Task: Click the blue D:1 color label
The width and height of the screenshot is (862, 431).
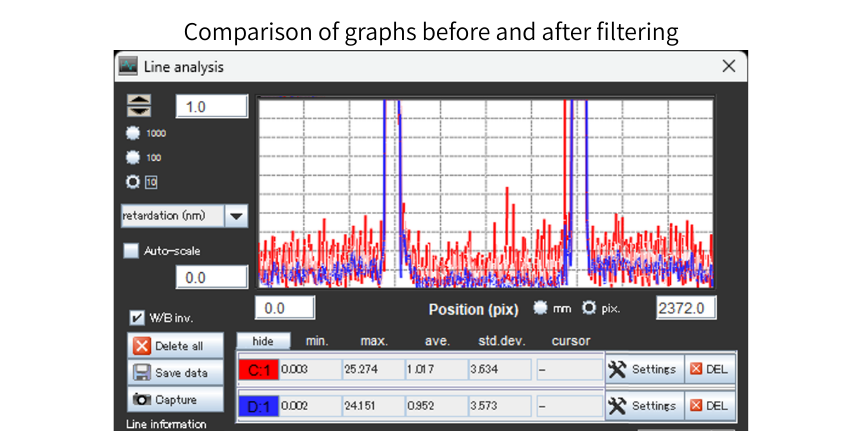Action: coord(259,406)
